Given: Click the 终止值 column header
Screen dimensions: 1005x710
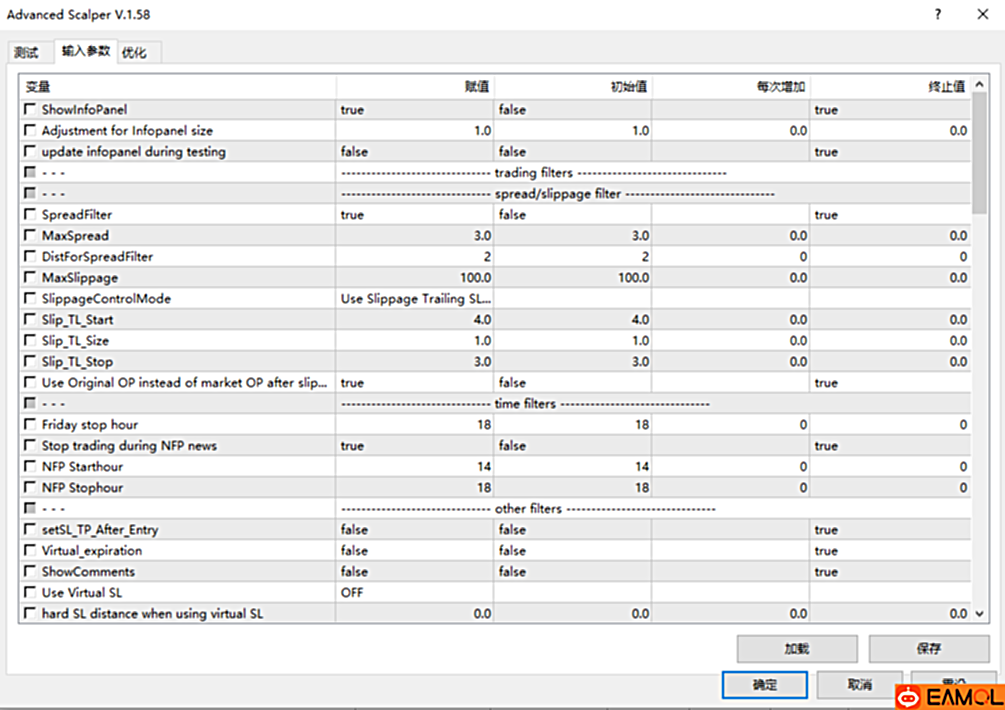Looking at the screenshot, I should click(x=890, y=87).
